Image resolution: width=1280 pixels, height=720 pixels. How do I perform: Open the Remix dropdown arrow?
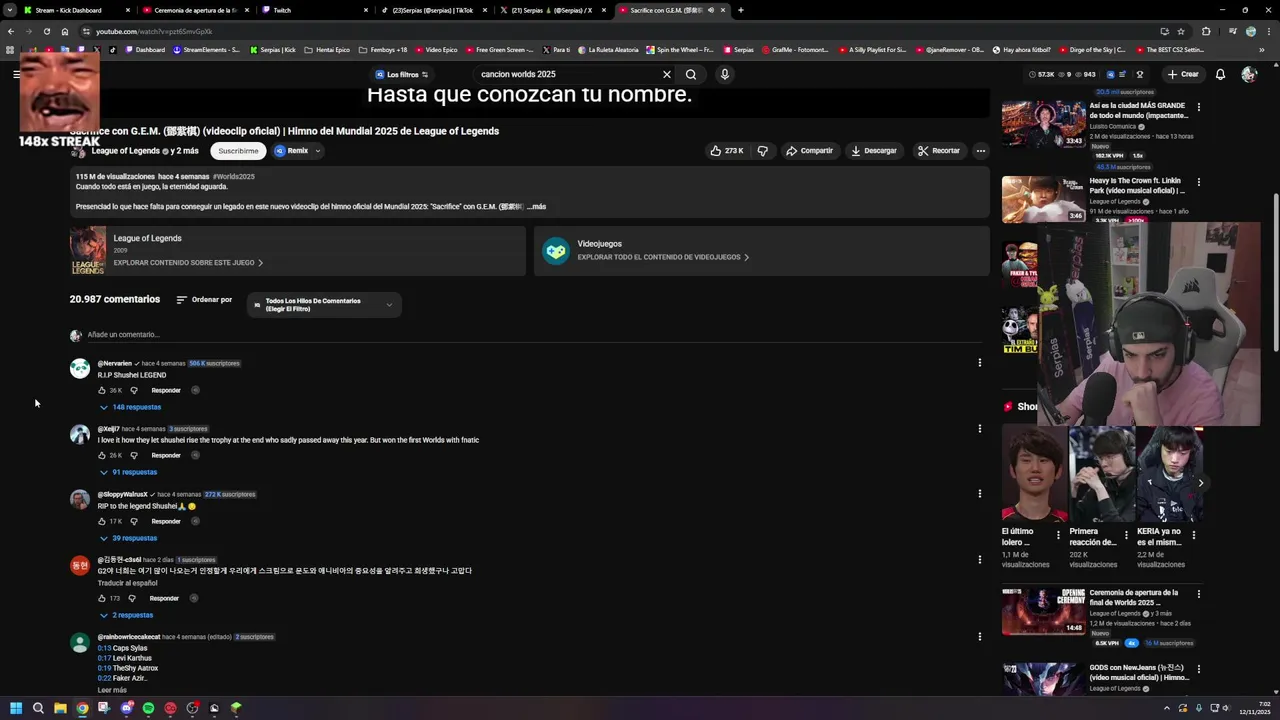[x=318, y=151]
